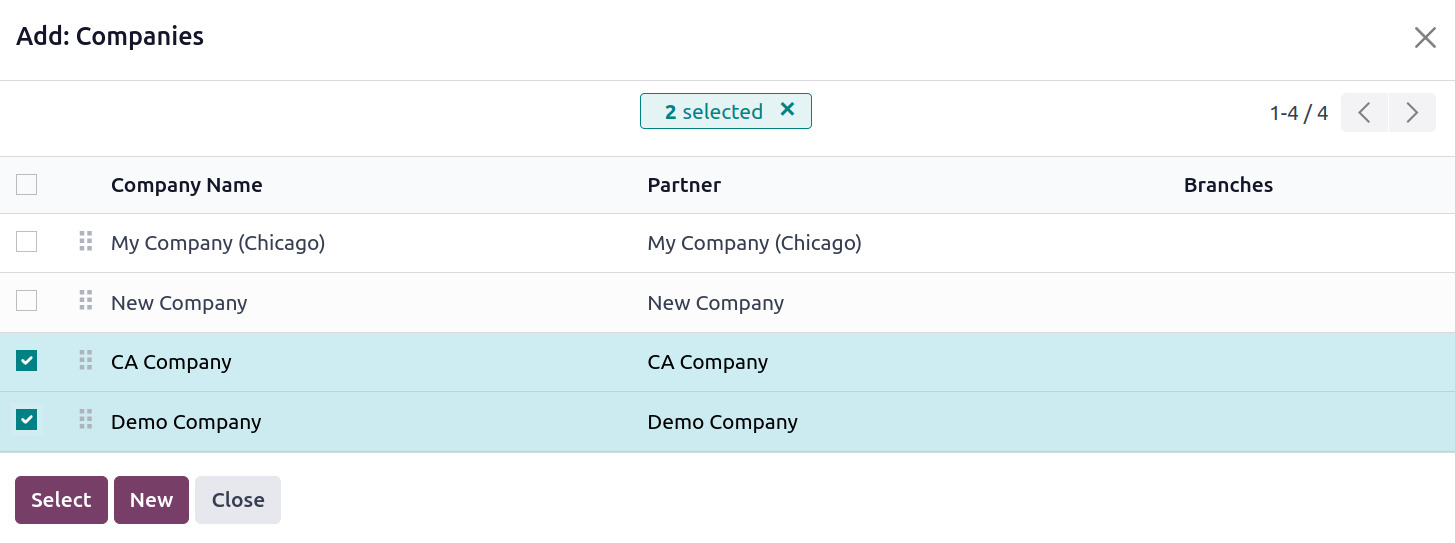Sort by Company Name column header
Screen dimensions: 1455x543
[187, 185]
